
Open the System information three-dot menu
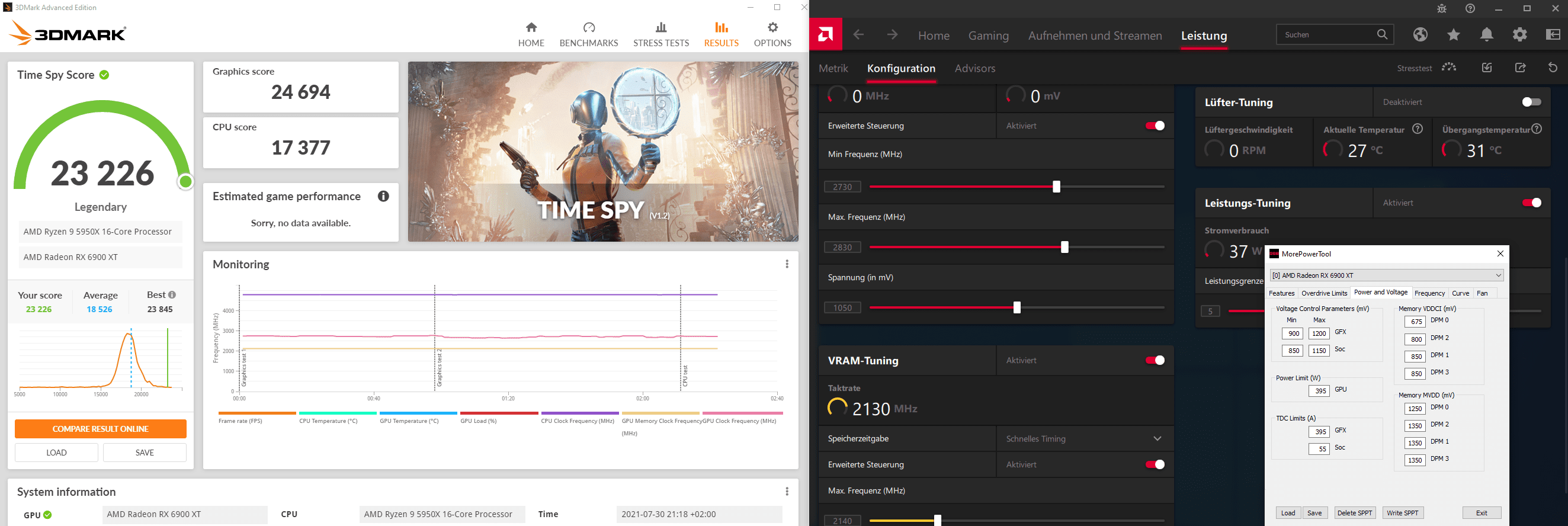tap(787, 491)
